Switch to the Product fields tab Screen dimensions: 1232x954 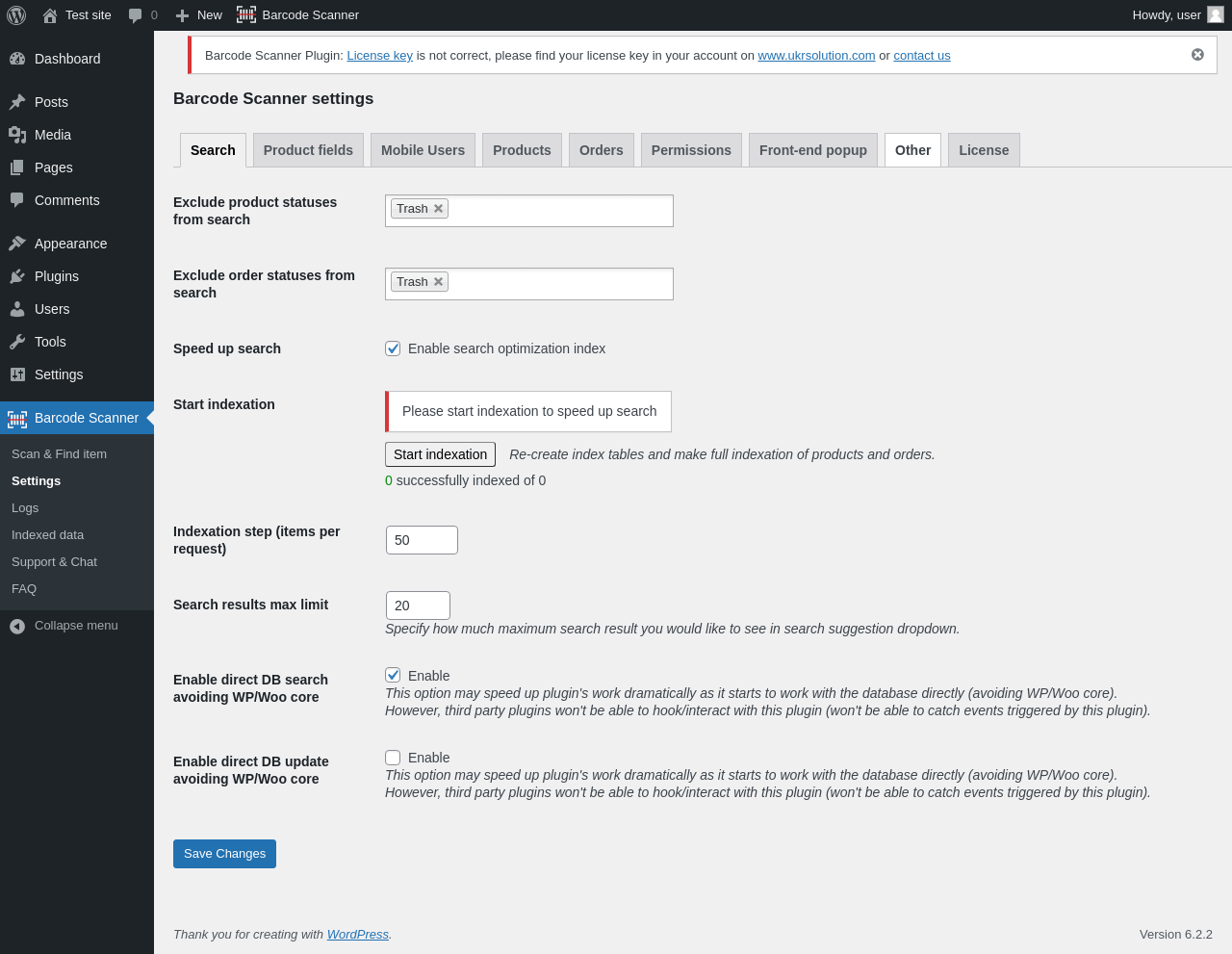[308, 150]
